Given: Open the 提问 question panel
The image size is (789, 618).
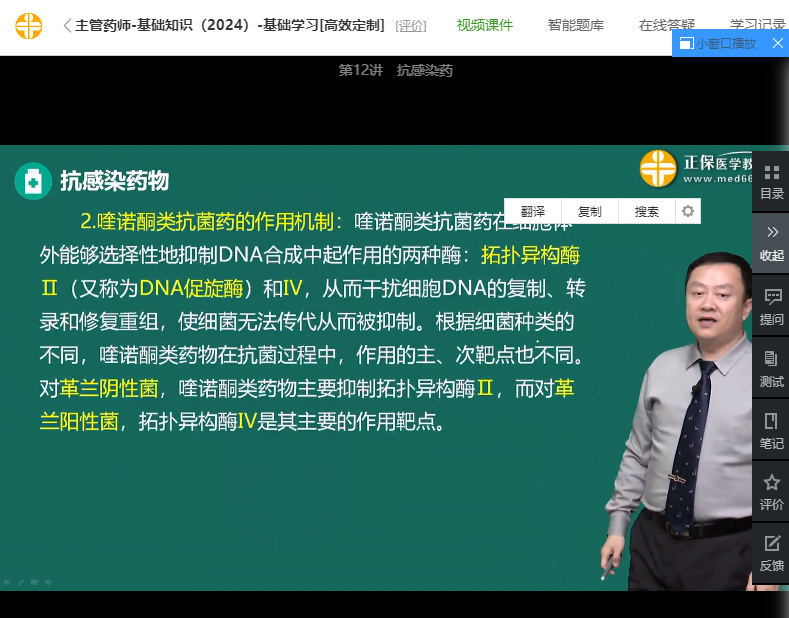Looking at the screenshot, I should (x=771, y=307).
